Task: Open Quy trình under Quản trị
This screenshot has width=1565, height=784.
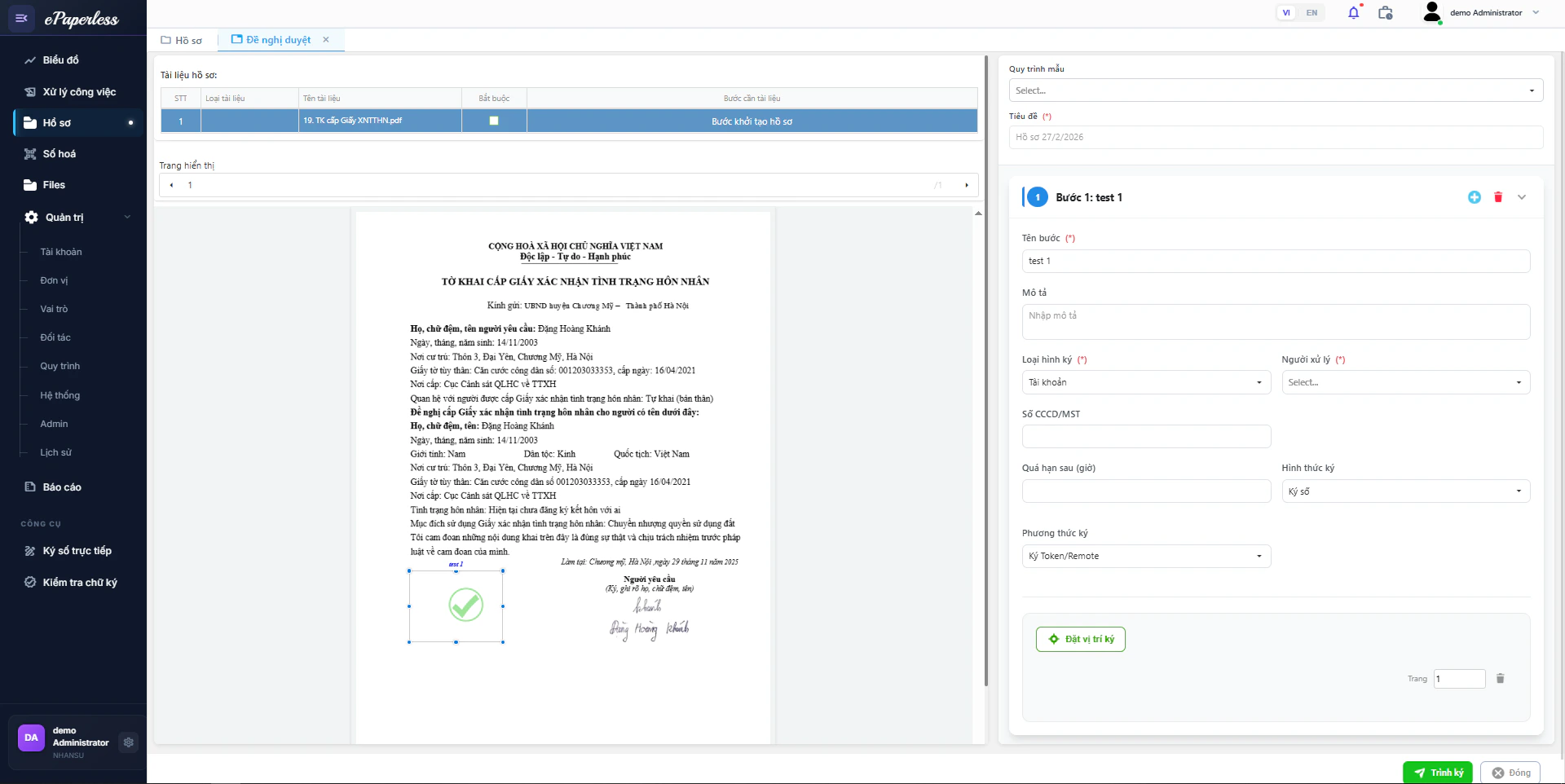Action: tap(60, 366)
